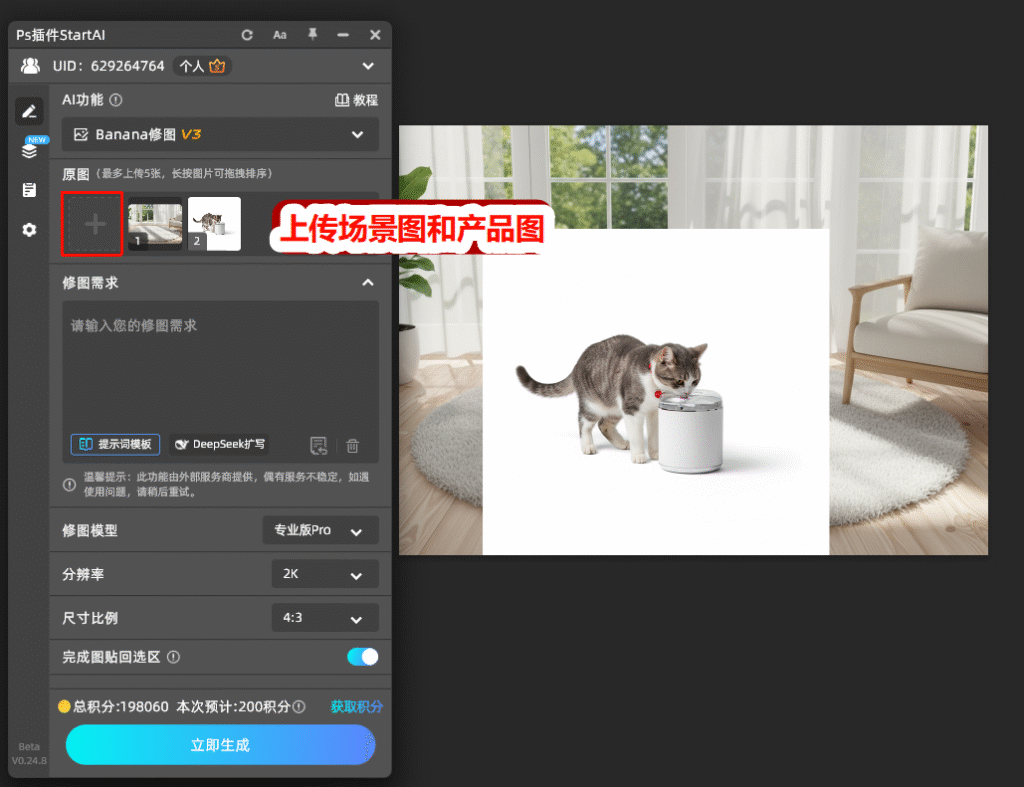
Task: Pin the StartAI plugin panel
Action: coord(312,35)
